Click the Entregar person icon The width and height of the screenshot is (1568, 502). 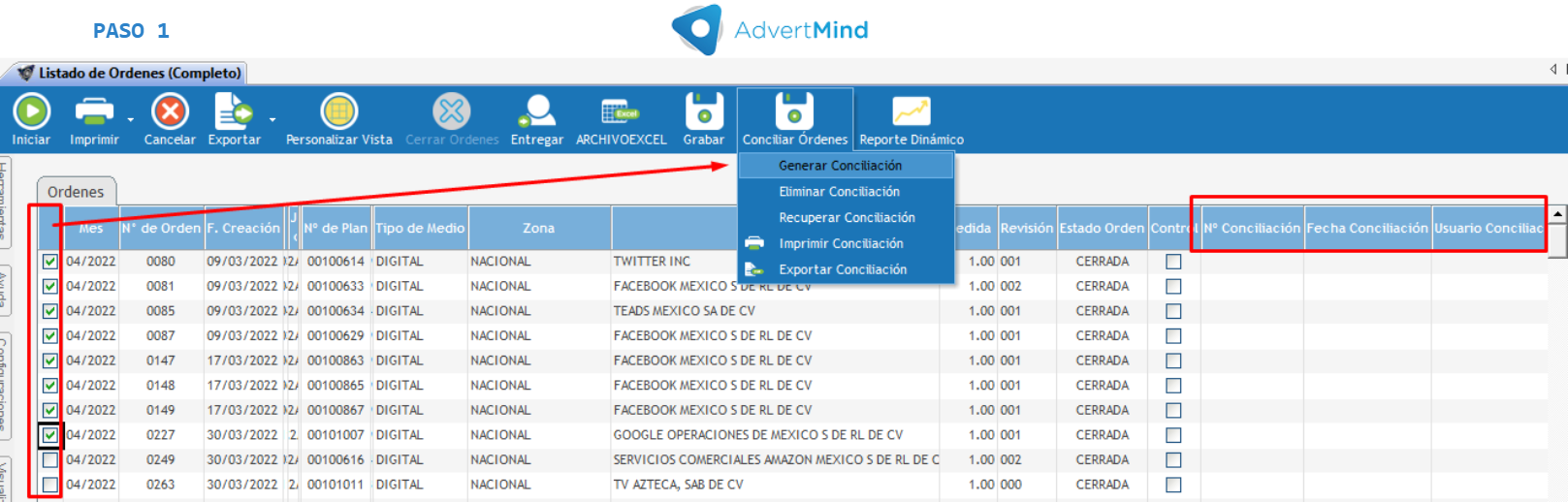tap(536, 111)
